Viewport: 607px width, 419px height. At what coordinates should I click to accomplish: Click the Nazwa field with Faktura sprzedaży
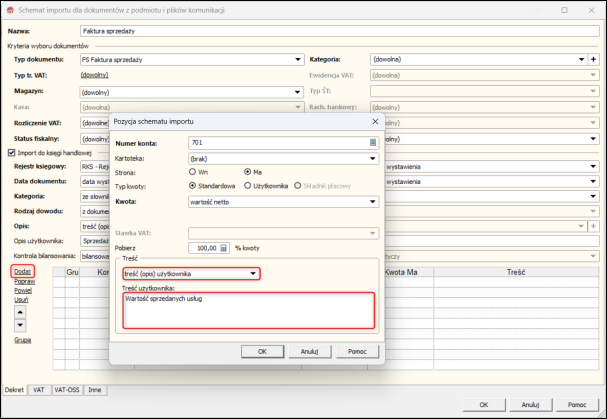[x=340, y=31]
